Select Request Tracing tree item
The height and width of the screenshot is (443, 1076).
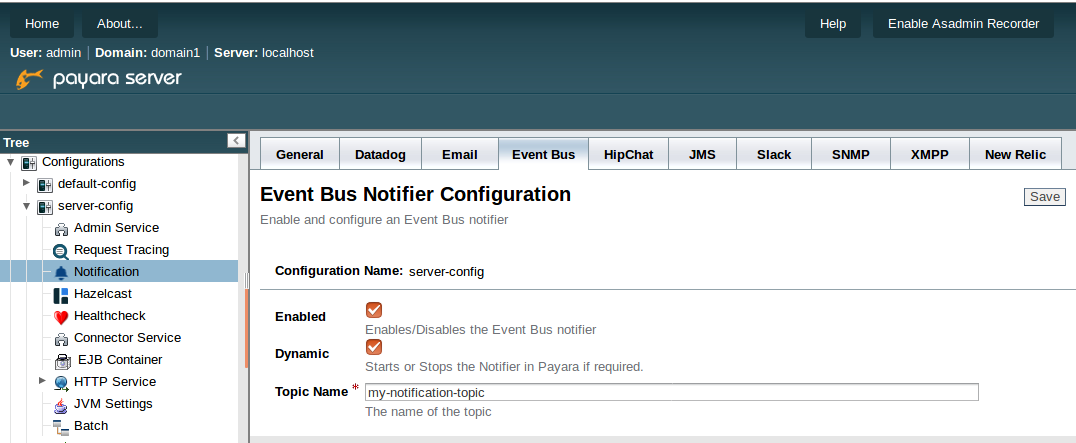point(121,250)
